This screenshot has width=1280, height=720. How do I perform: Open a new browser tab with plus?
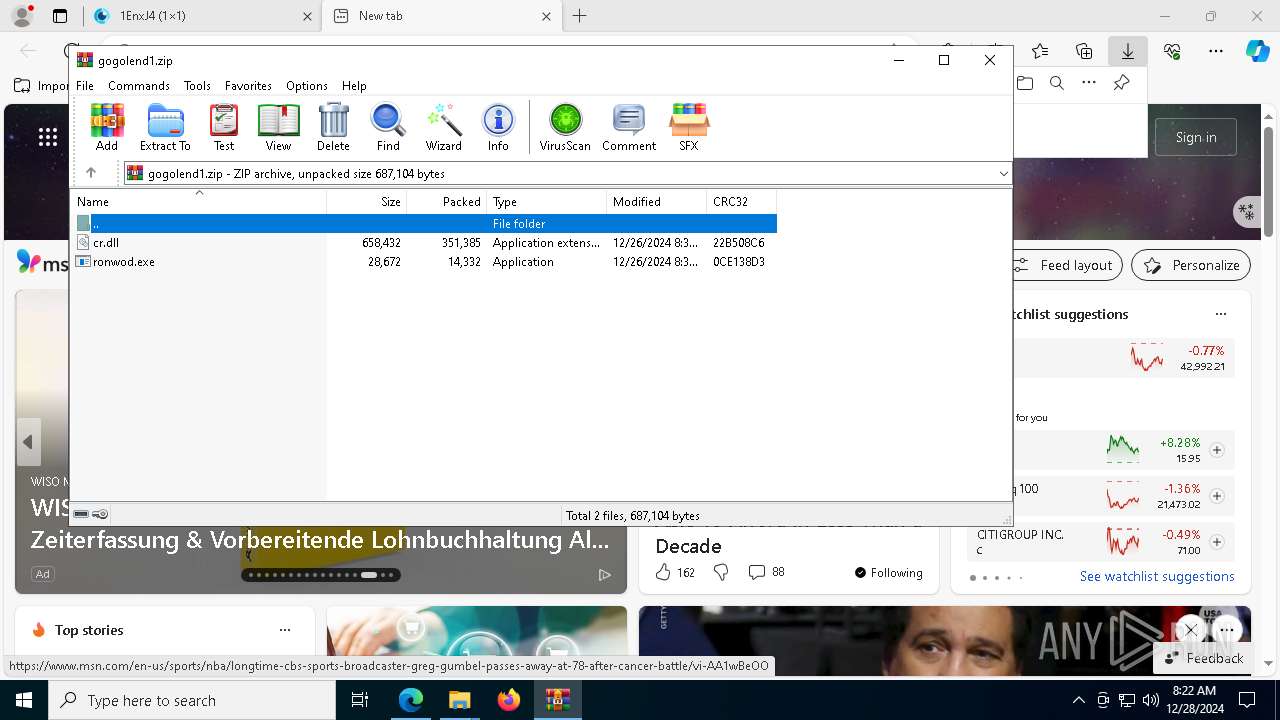pos(580,16)
